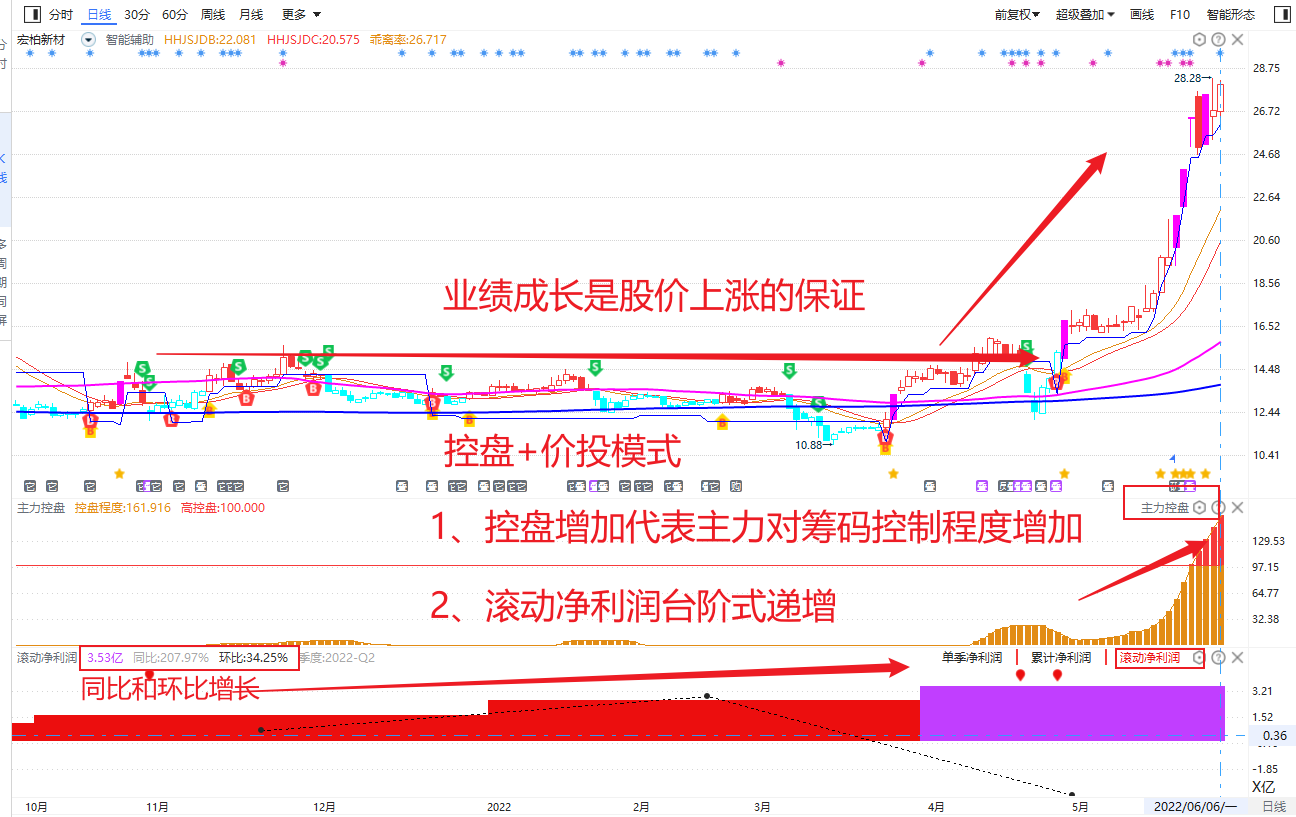Open 主力控盘 panel help icon
The image size is (1296, 817).
[1218, 508]
